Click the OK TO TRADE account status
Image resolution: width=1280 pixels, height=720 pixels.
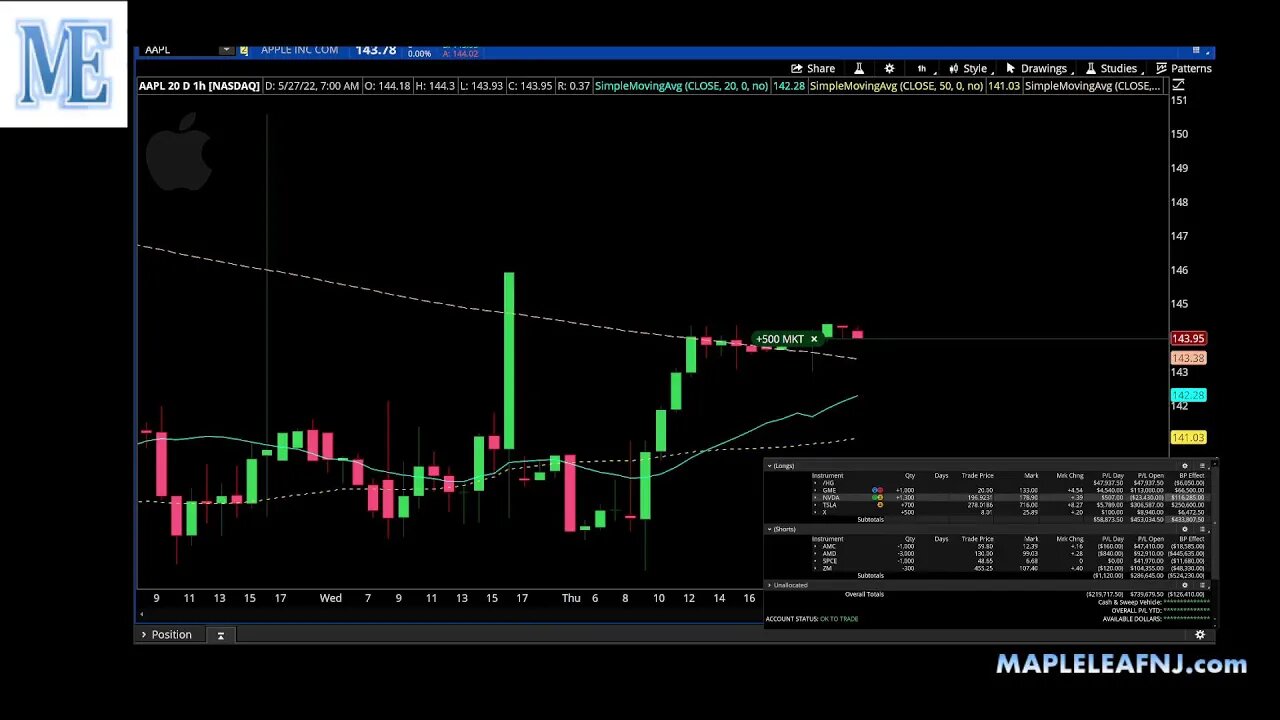(839, 619)
